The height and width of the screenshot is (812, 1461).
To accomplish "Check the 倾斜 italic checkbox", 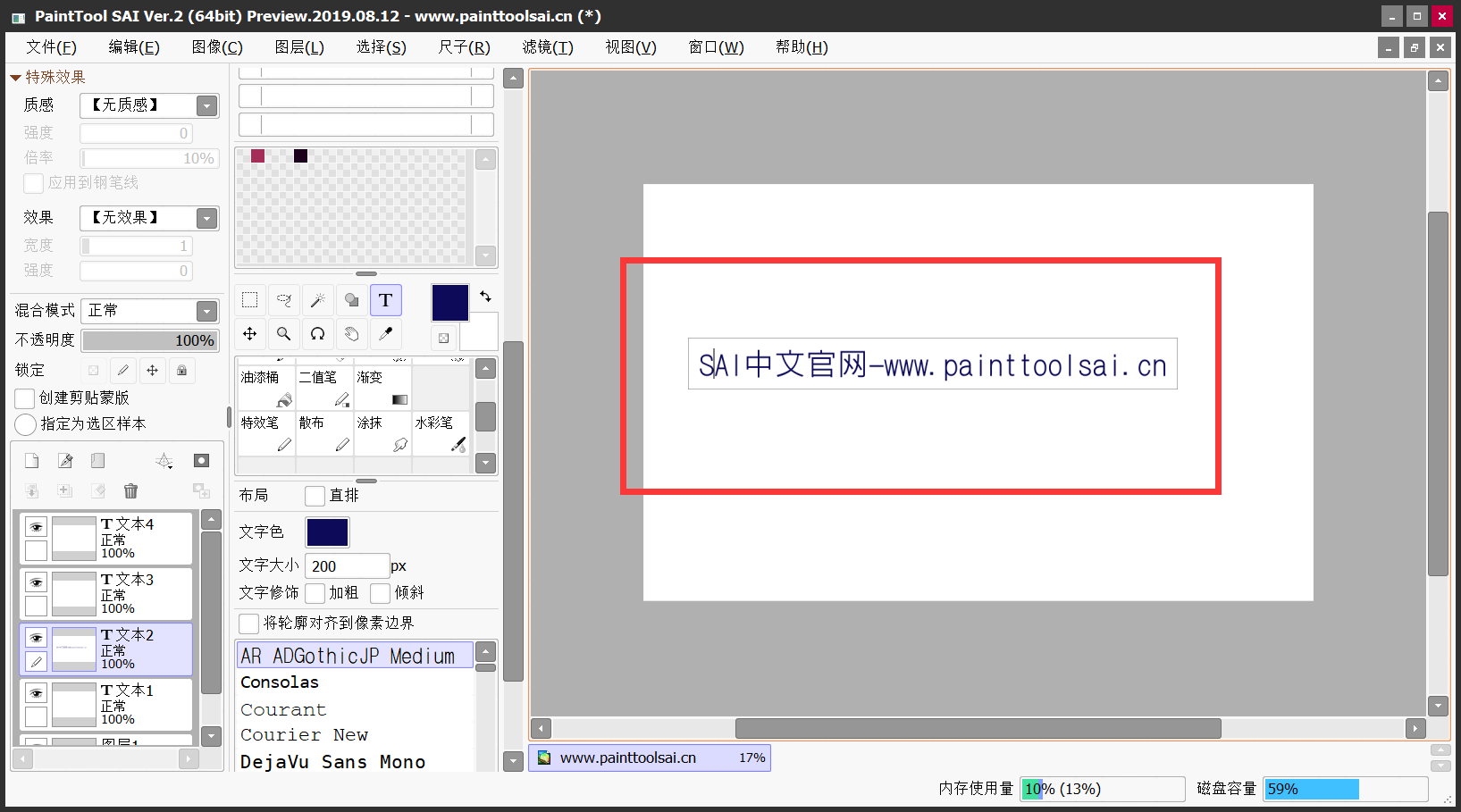I will [380, 593].
